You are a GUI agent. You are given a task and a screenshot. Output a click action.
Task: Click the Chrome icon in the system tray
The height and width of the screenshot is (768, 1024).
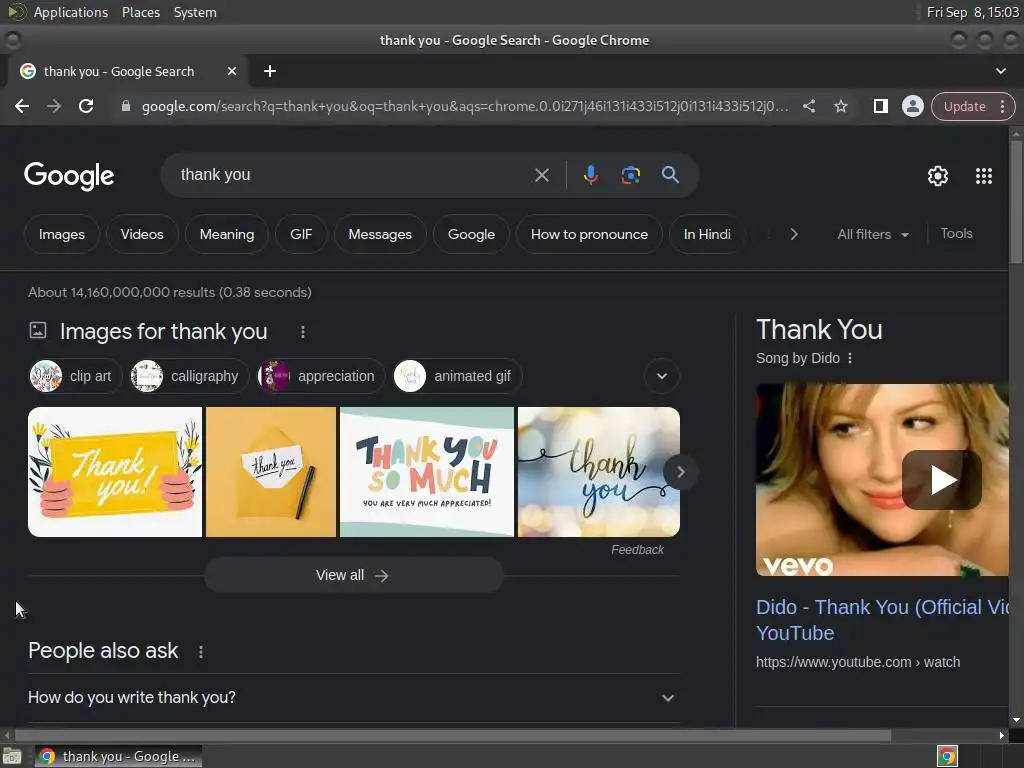click(x=947, y=756)
